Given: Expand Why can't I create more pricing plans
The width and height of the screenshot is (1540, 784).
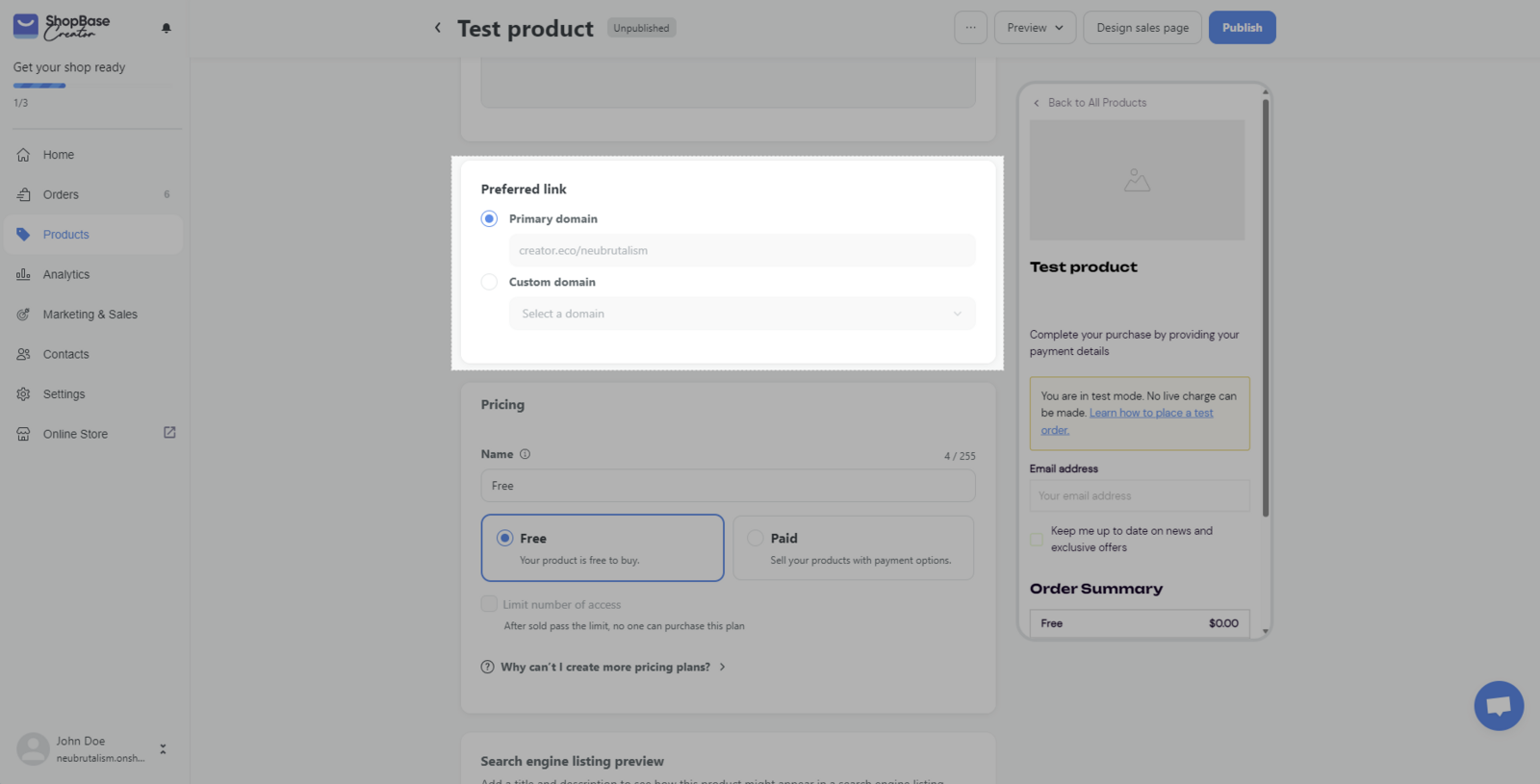Looking at the screenshot, I should click(603, 667).
